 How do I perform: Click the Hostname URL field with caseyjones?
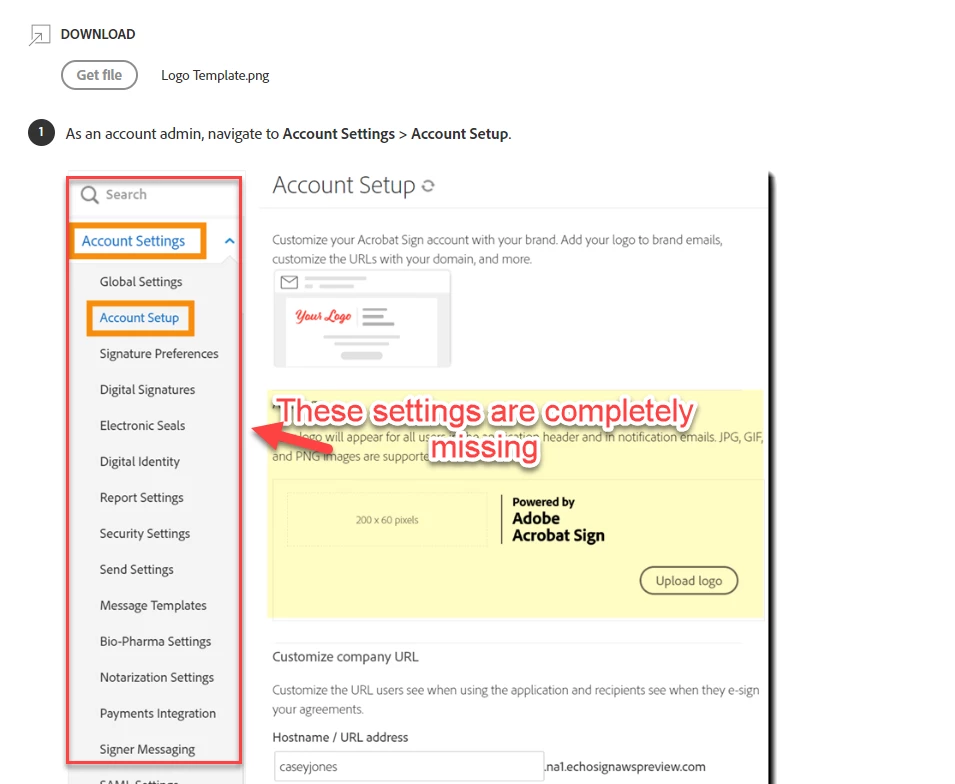click(x=408, y=766)
